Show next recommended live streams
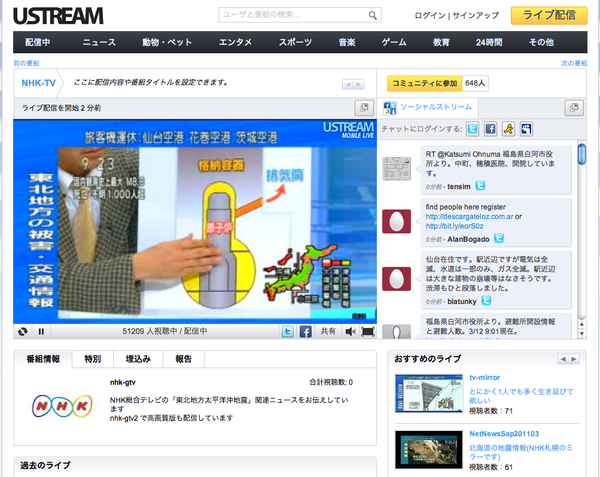 (x=574, y=359)
